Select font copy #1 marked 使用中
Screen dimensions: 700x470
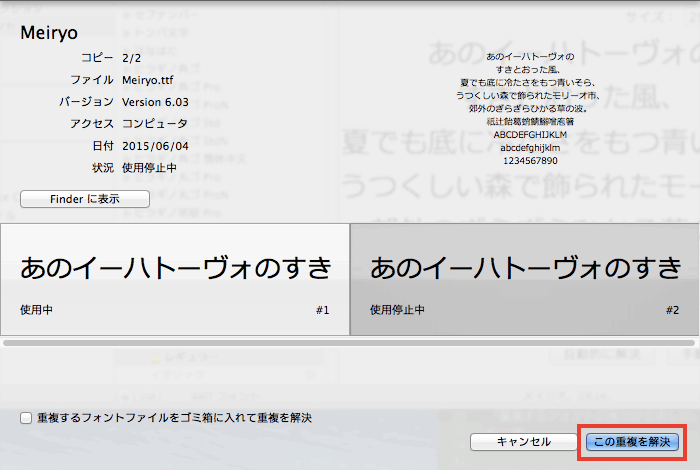175,279
